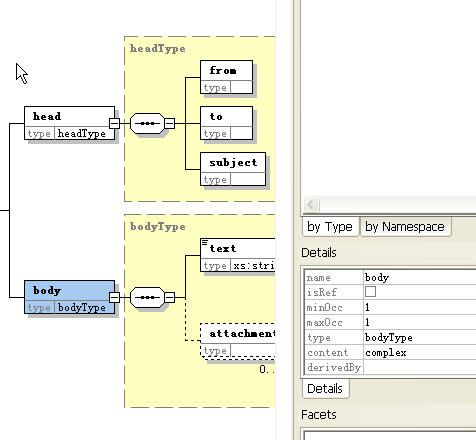Viewport: 476px width, 440px height.
Task: Click the from element's empty type cell
Action: (x=241, y=88)
